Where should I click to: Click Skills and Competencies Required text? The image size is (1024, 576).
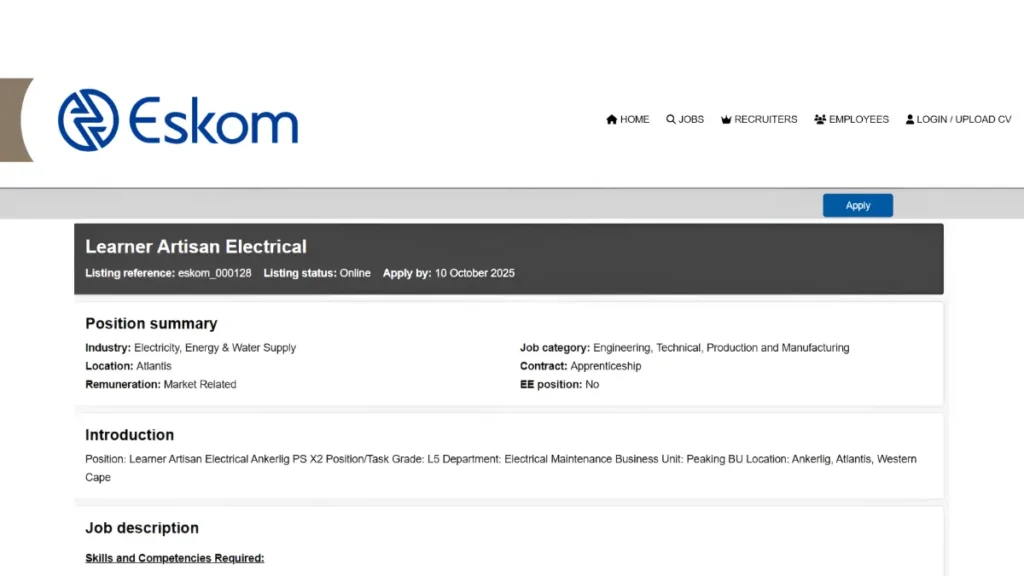(175, 558)
